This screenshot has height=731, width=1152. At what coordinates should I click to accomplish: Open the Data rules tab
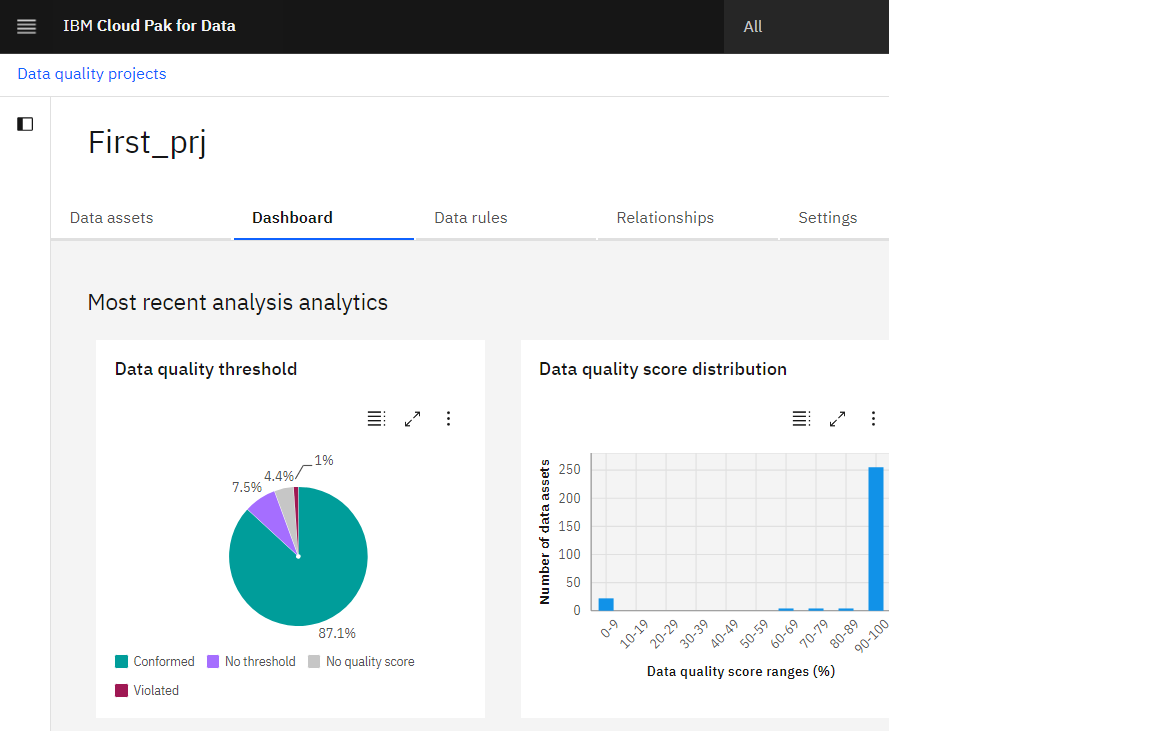pyautogui.click(x=471, y=217)
